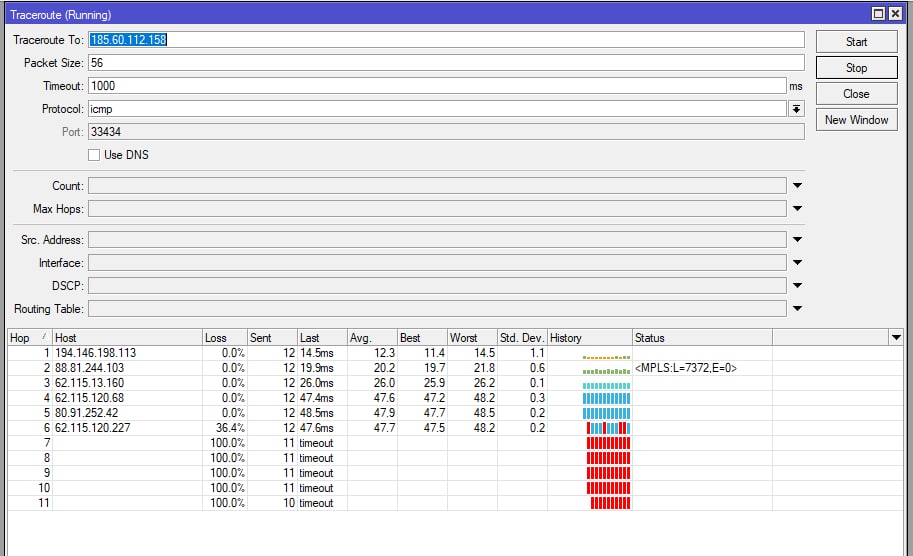Sort by the Last column header
Screen dimensions: 913x556
pyautogui.click(x=323, y=338)
